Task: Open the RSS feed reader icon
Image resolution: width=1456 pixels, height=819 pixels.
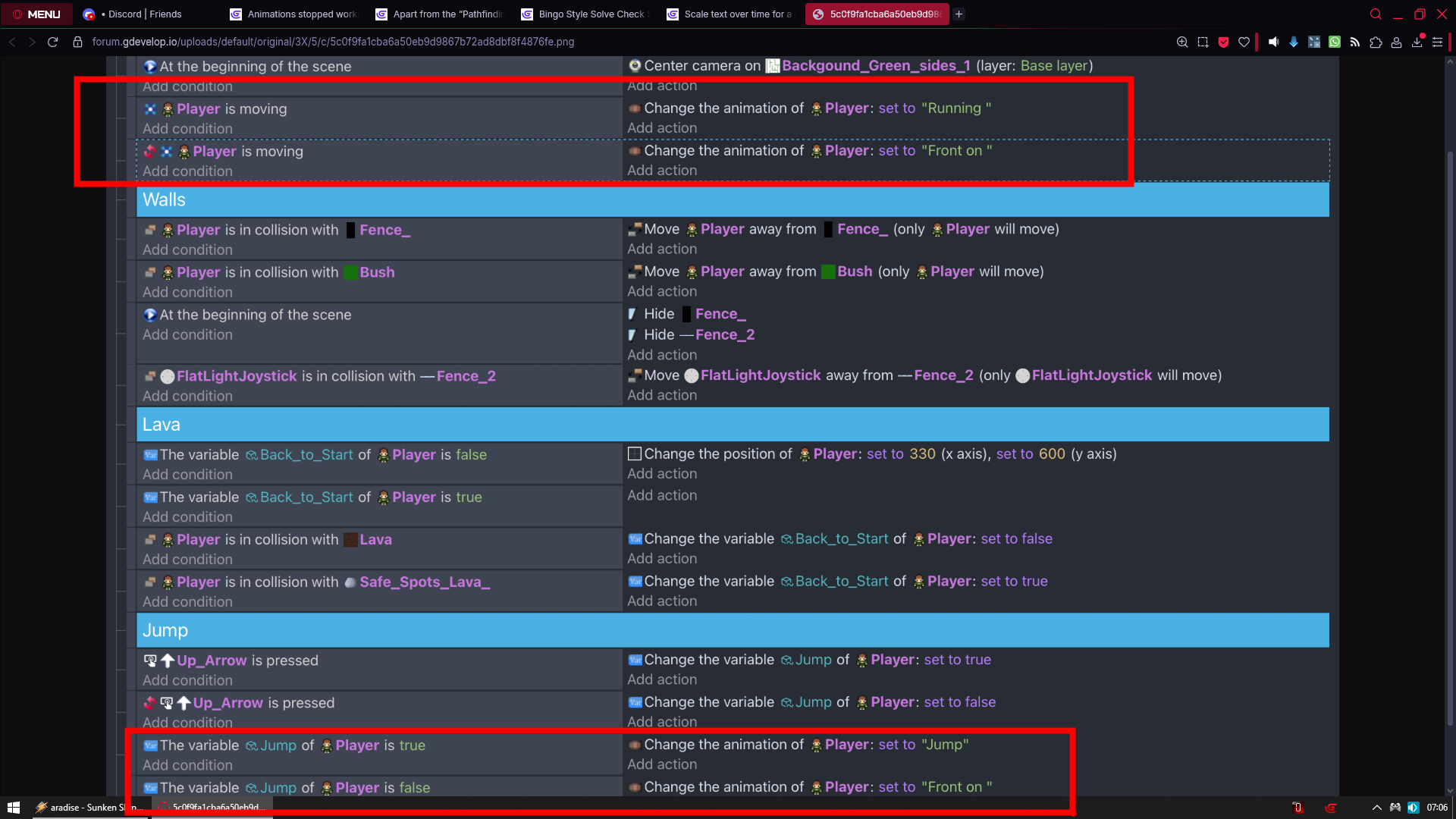Action: point(1356,42)
